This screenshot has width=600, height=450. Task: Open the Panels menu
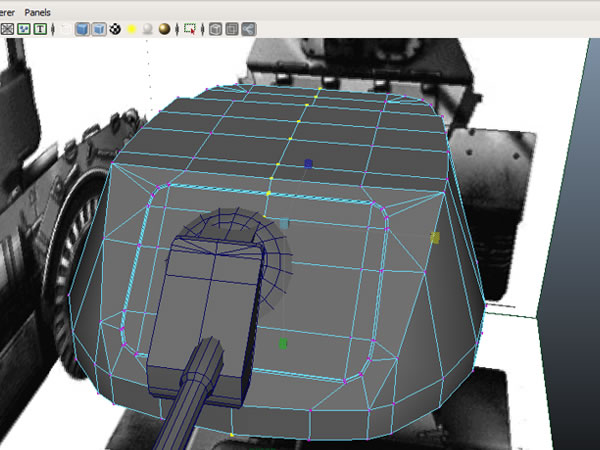click(38, 13)
